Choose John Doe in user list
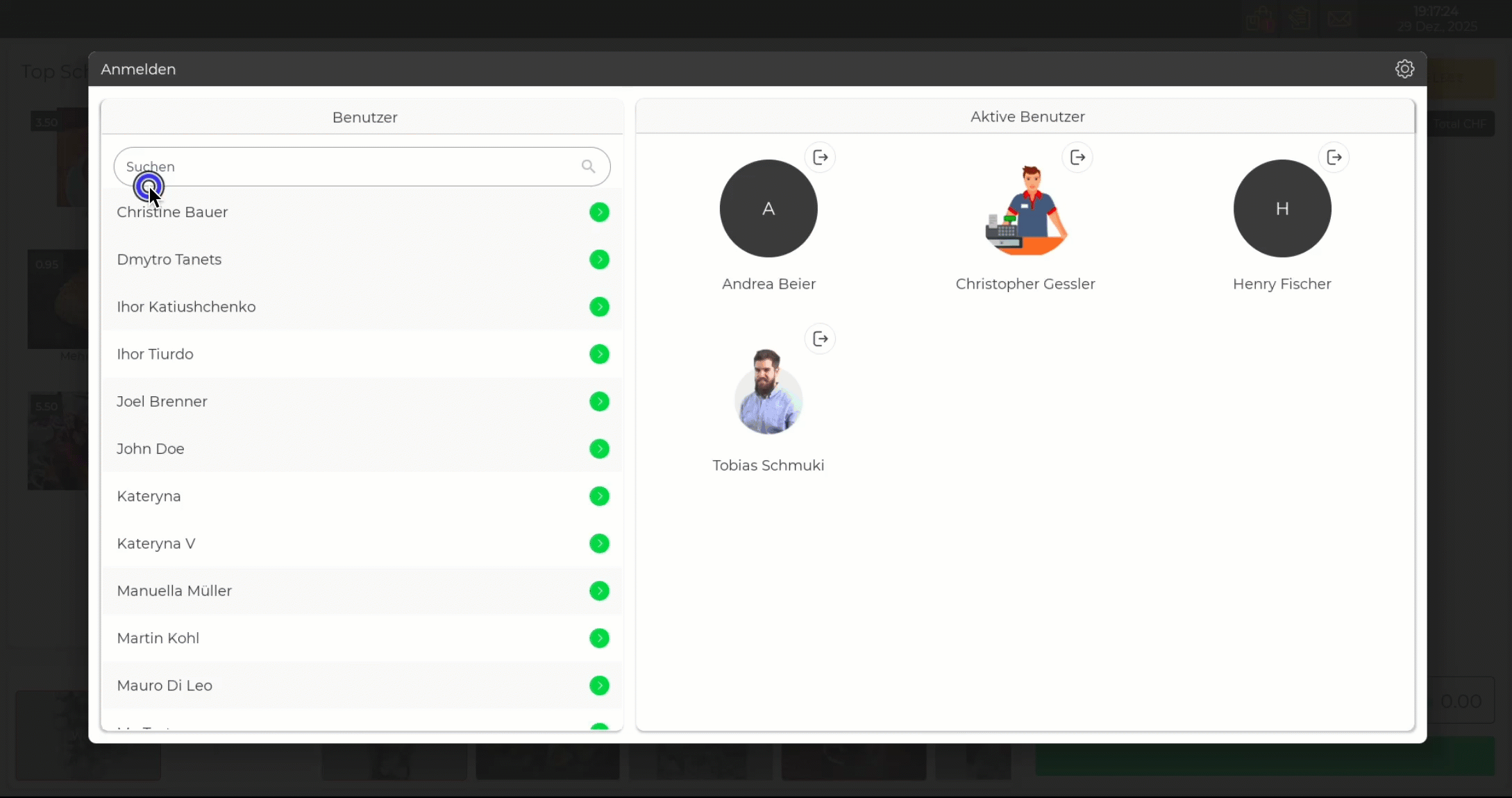The width and height of the screenshot is (1512, 798). (x=151, y=449)
